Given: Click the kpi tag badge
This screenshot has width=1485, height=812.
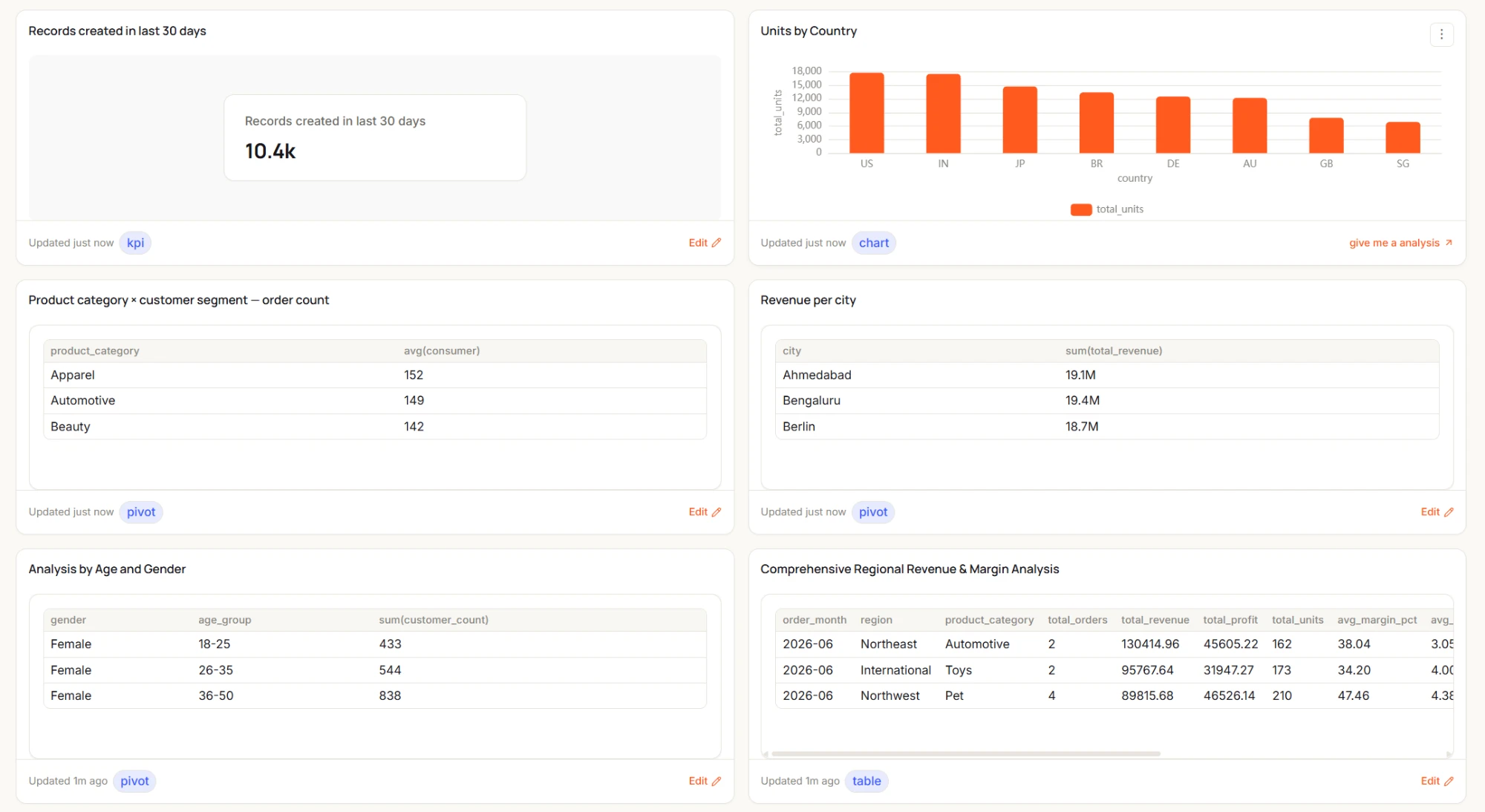Looking at the screenshot, I should (x=135, y=243).
